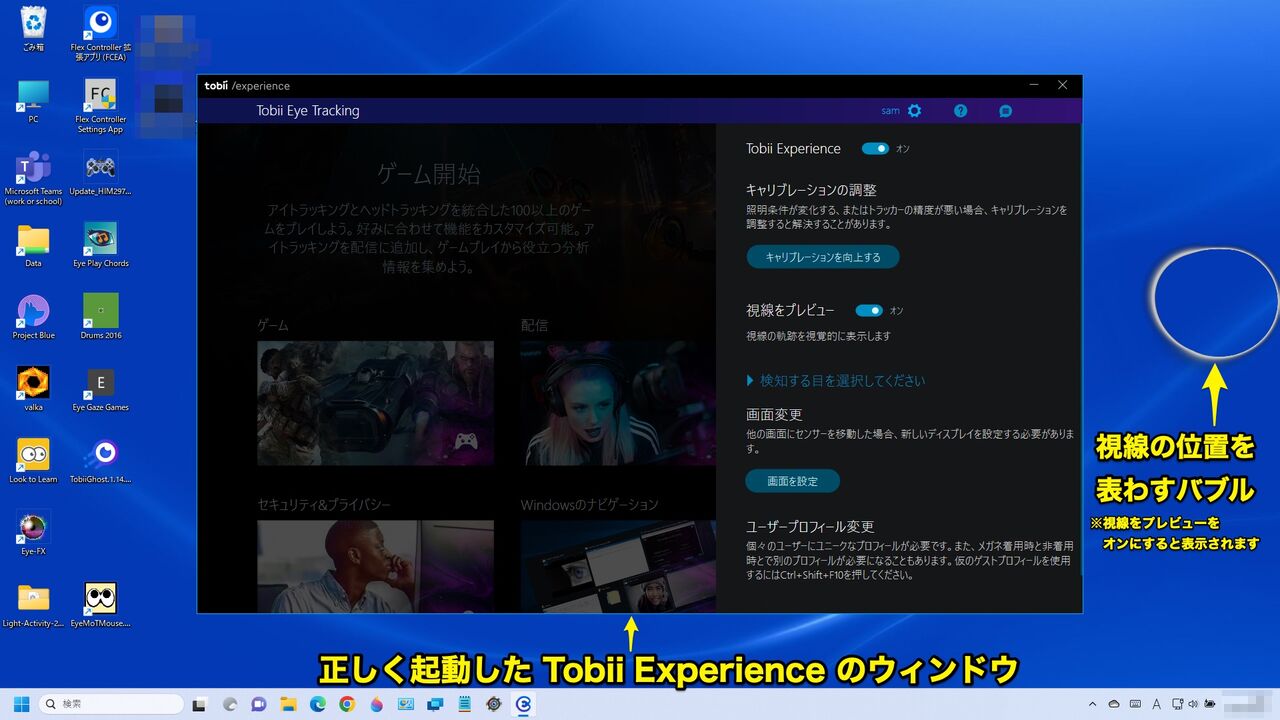Click the キャリブレーションの調整 heading
The image size is (1280, 720).
[811, 189]
